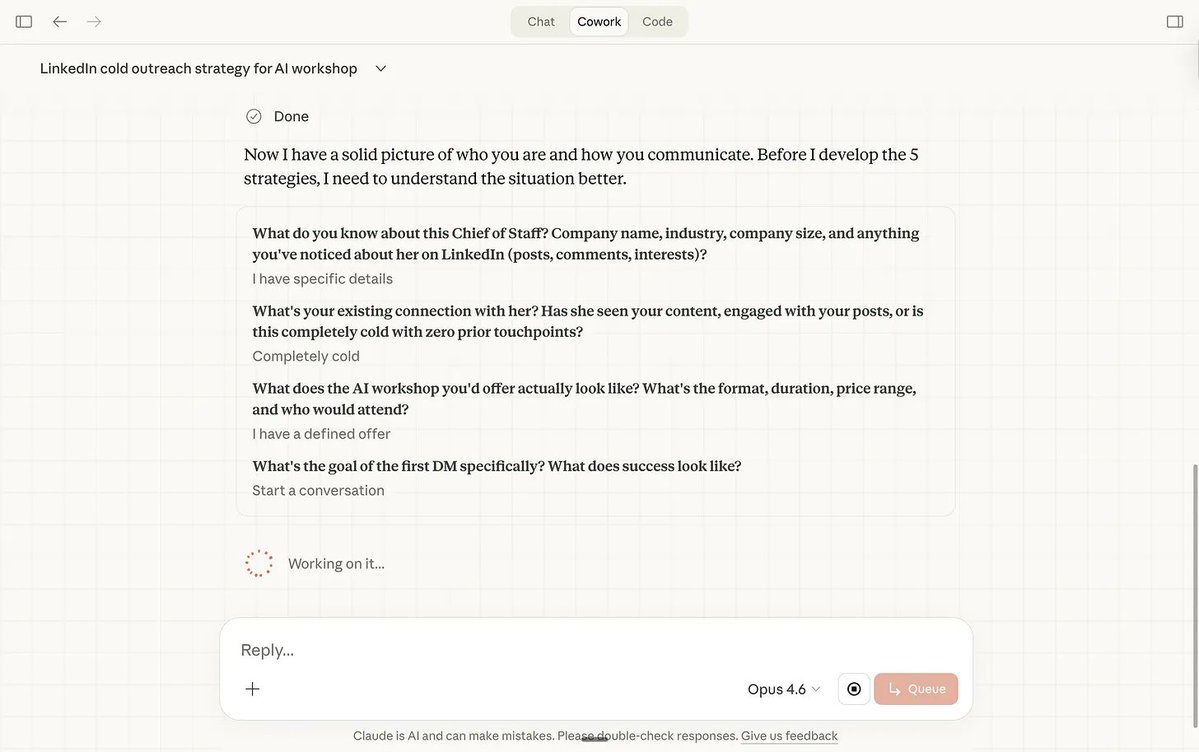Open the Give us feedback link
1199x752 pixels.
789,733
